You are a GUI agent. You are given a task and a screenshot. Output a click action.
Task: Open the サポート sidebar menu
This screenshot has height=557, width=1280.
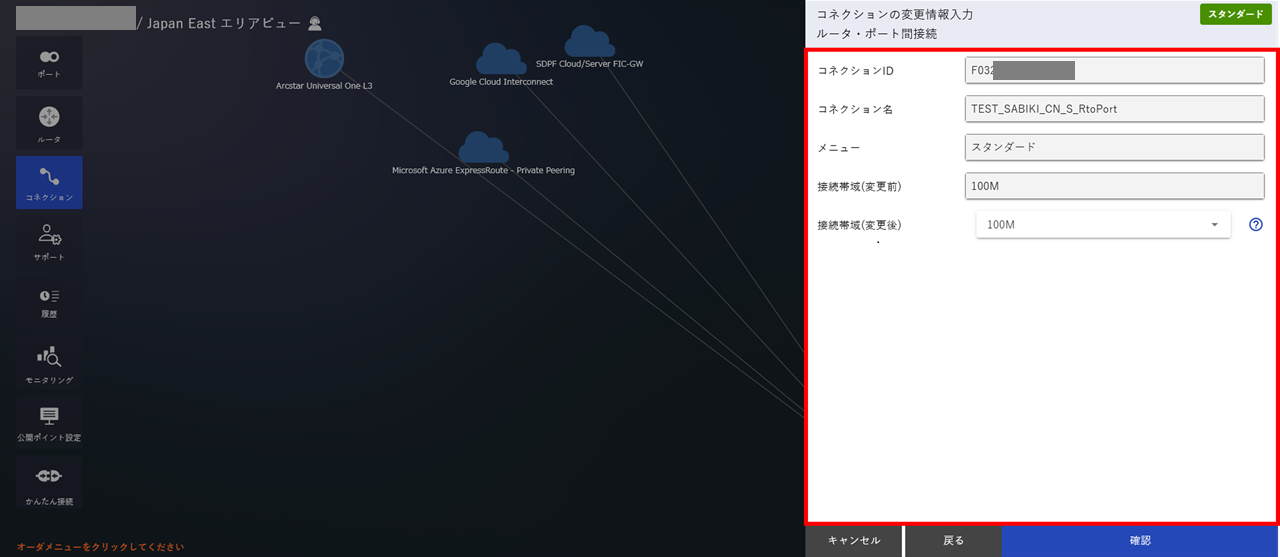coord(49,243)
